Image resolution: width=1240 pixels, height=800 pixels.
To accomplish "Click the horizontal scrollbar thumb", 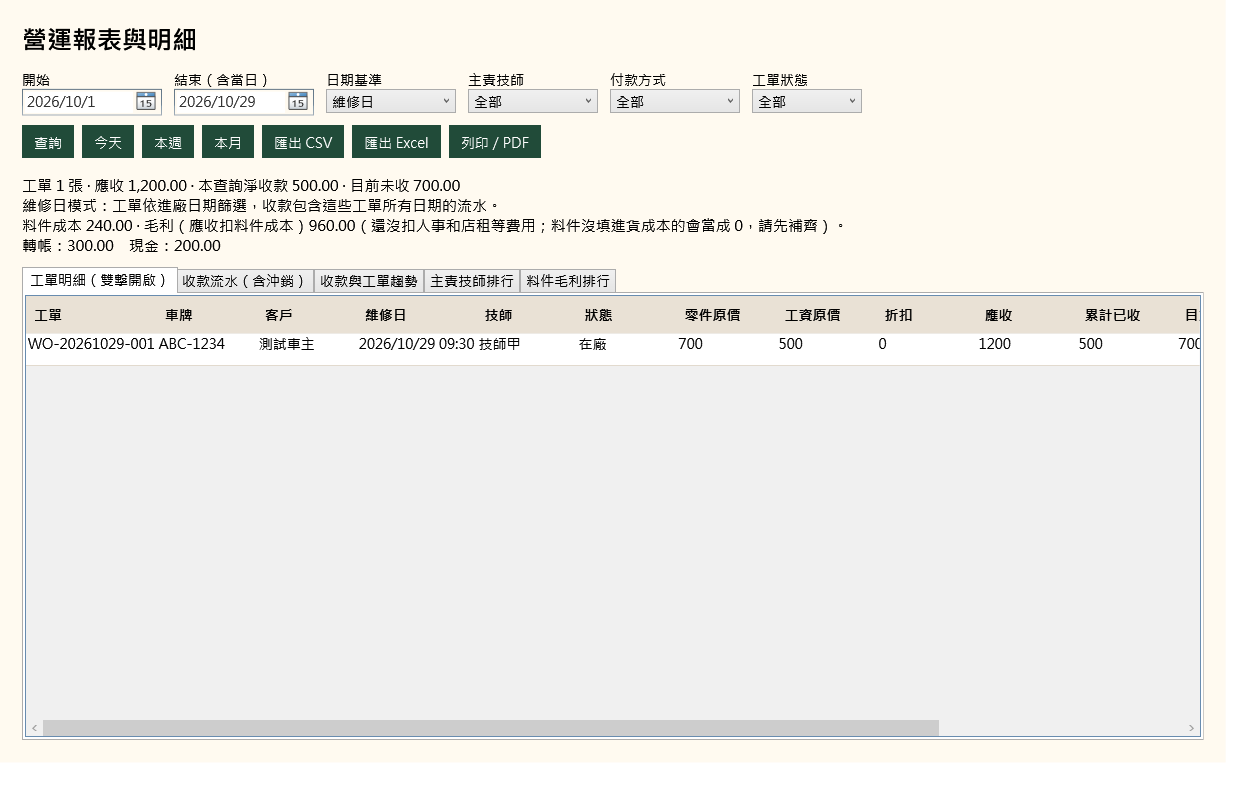I will [491, 728].
